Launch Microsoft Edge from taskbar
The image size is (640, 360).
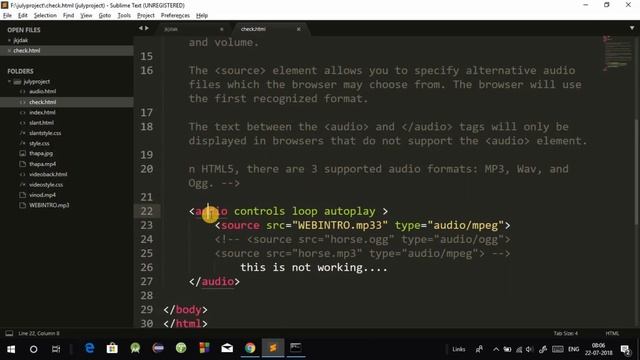[89, 348]
